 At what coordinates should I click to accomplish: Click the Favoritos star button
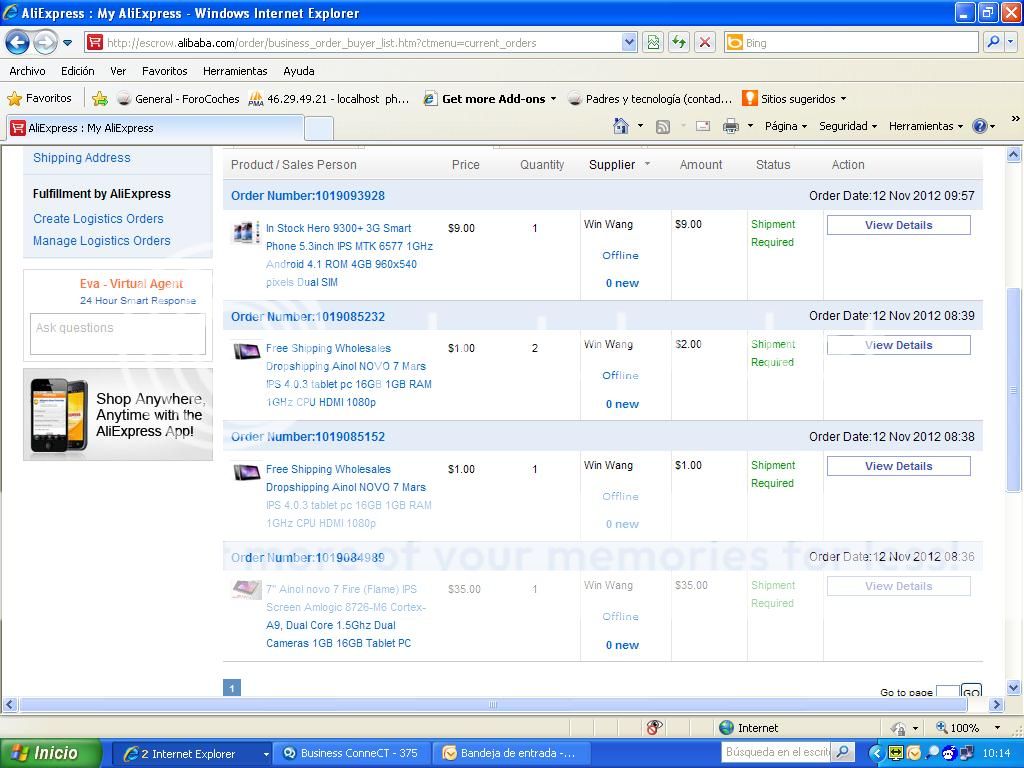click(40, 98)
